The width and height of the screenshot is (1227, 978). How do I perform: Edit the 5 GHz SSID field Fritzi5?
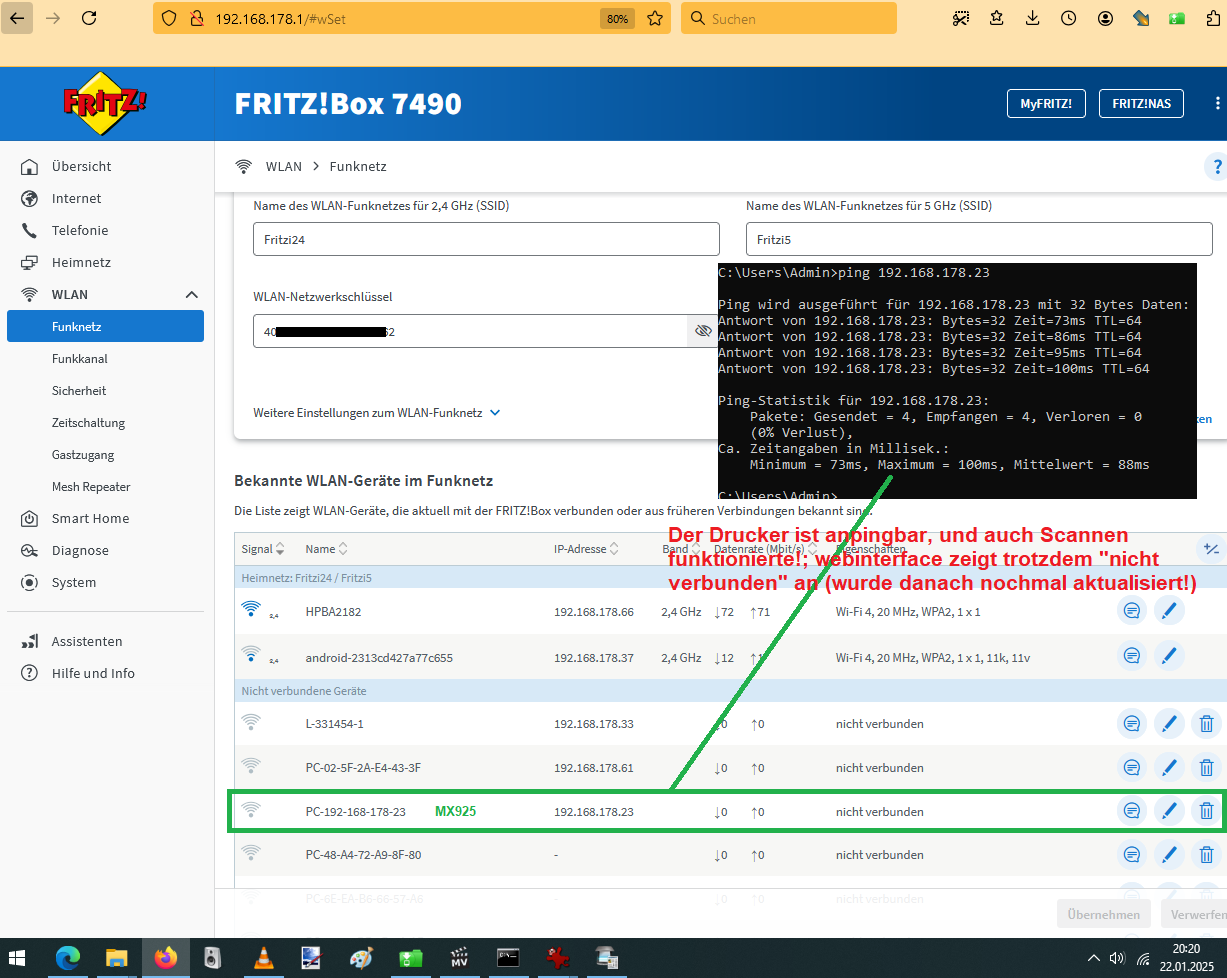pyautogui.click(x=979, y=239)
